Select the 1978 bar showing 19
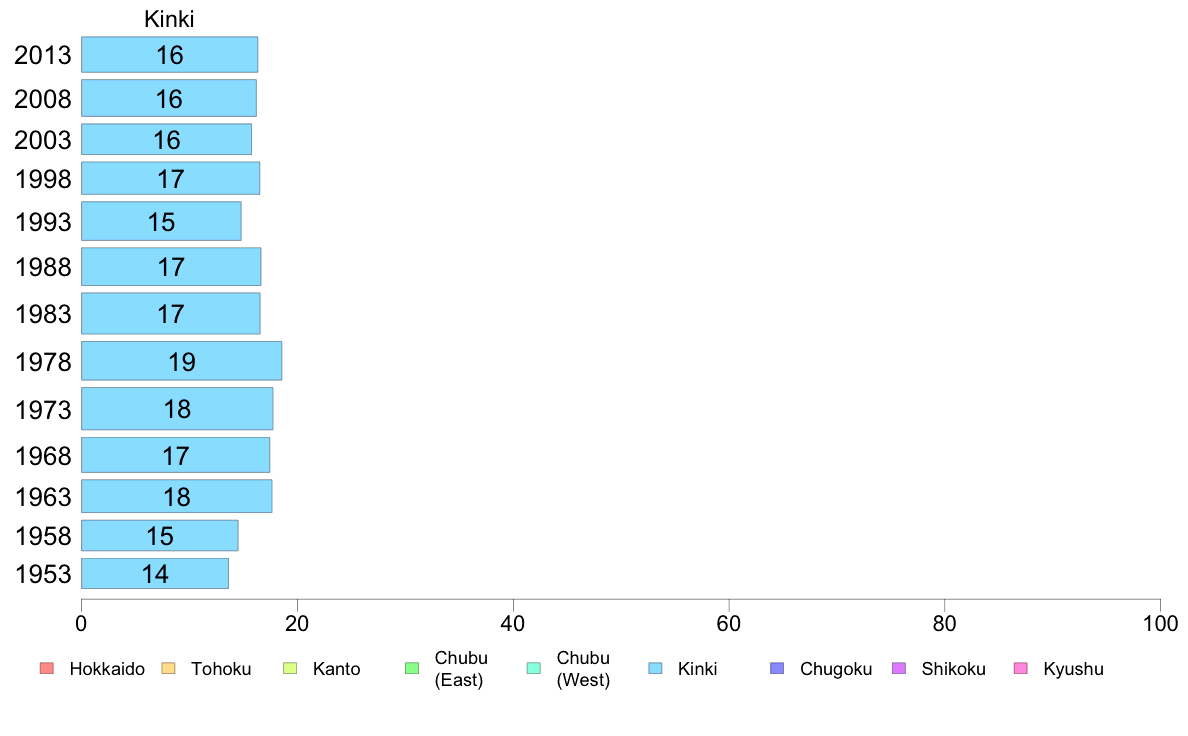The width and height of the screenshot is (1188, 736). (182, 361)
